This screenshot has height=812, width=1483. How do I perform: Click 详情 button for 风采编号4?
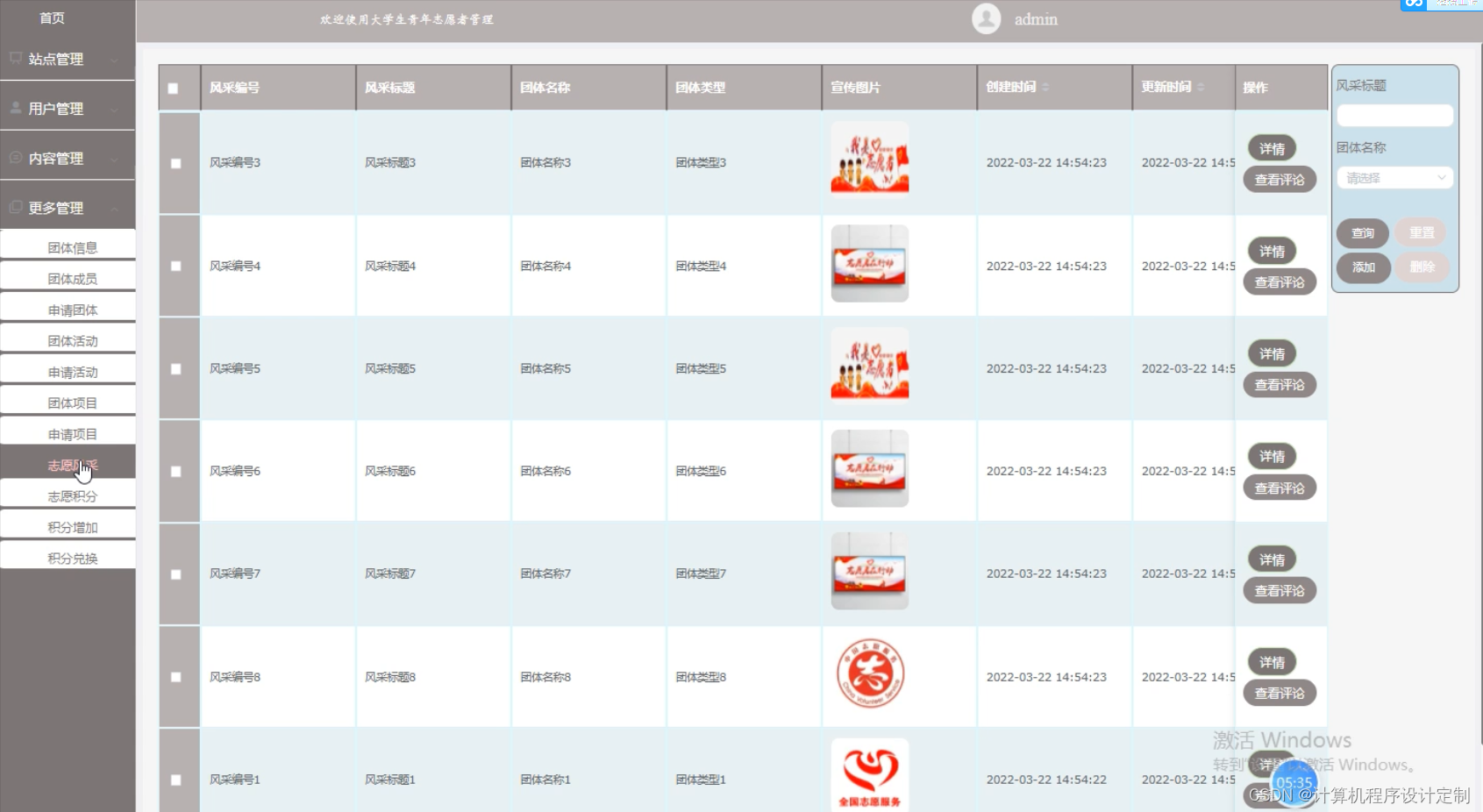(x=1272, y=251)
